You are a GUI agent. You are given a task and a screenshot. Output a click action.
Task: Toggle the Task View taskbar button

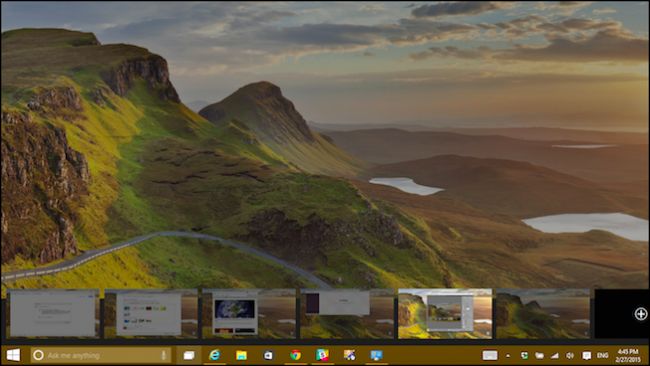point(189,355)
